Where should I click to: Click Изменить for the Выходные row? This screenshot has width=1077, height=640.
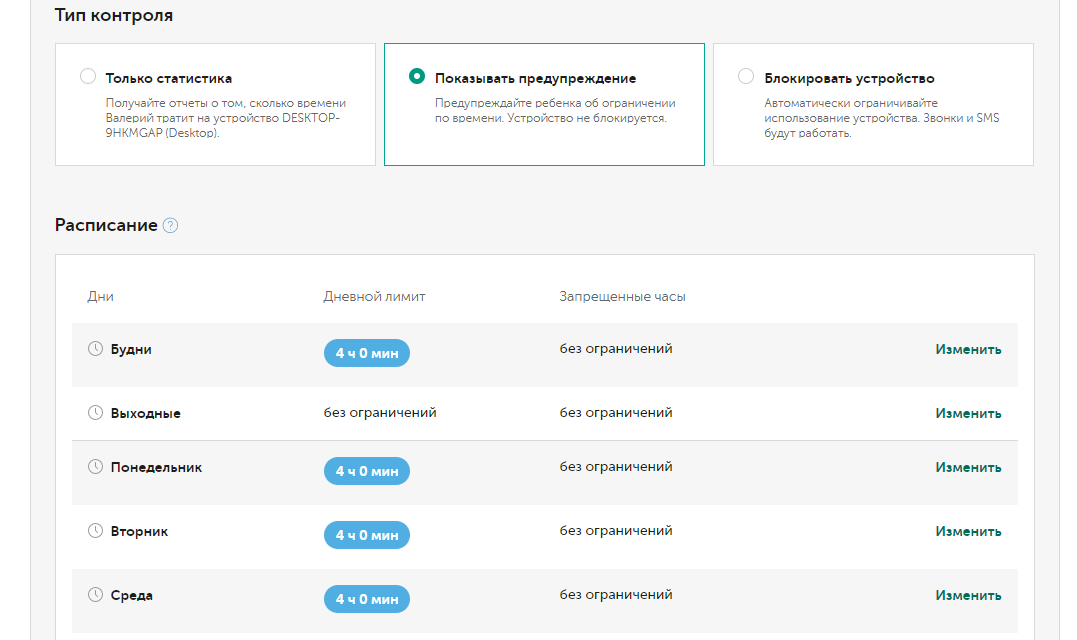tap(968, 413)
